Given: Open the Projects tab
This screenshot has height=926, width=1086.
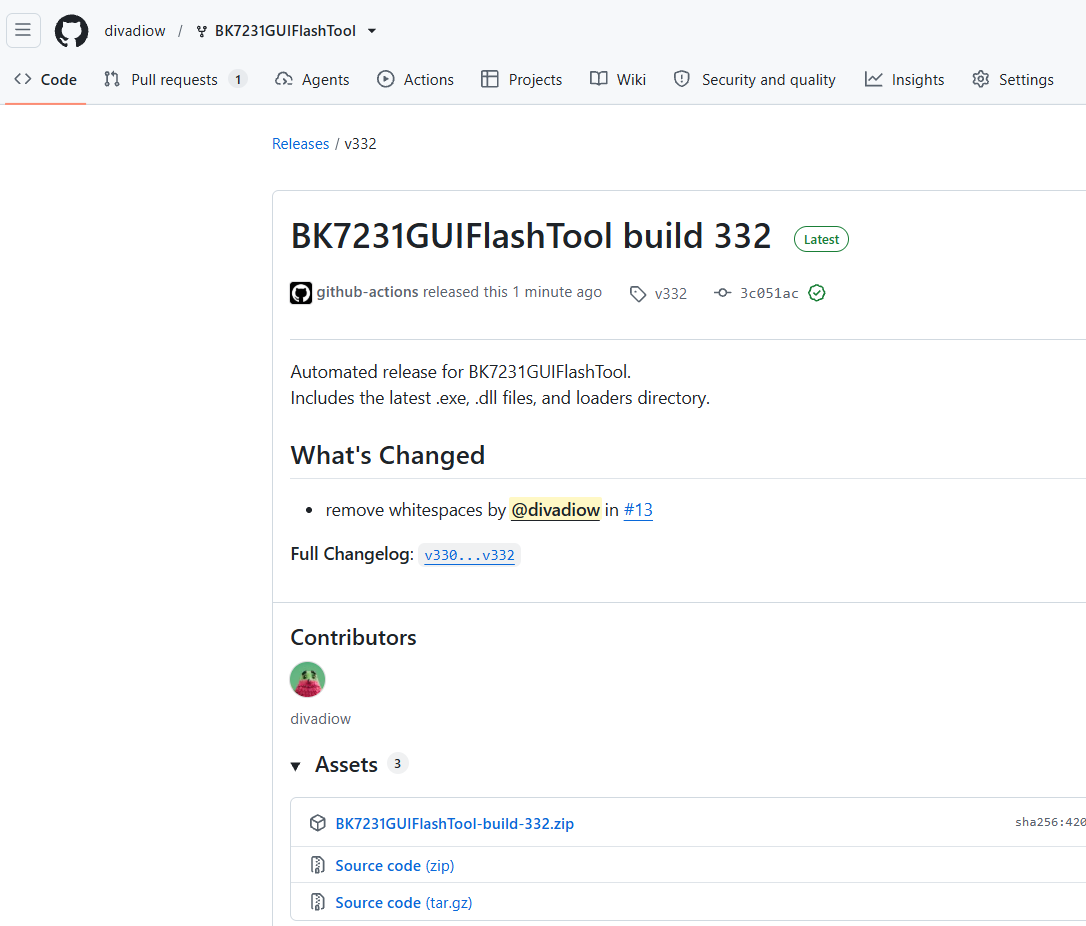Looking at the screenshot, I should coord(522,80).
